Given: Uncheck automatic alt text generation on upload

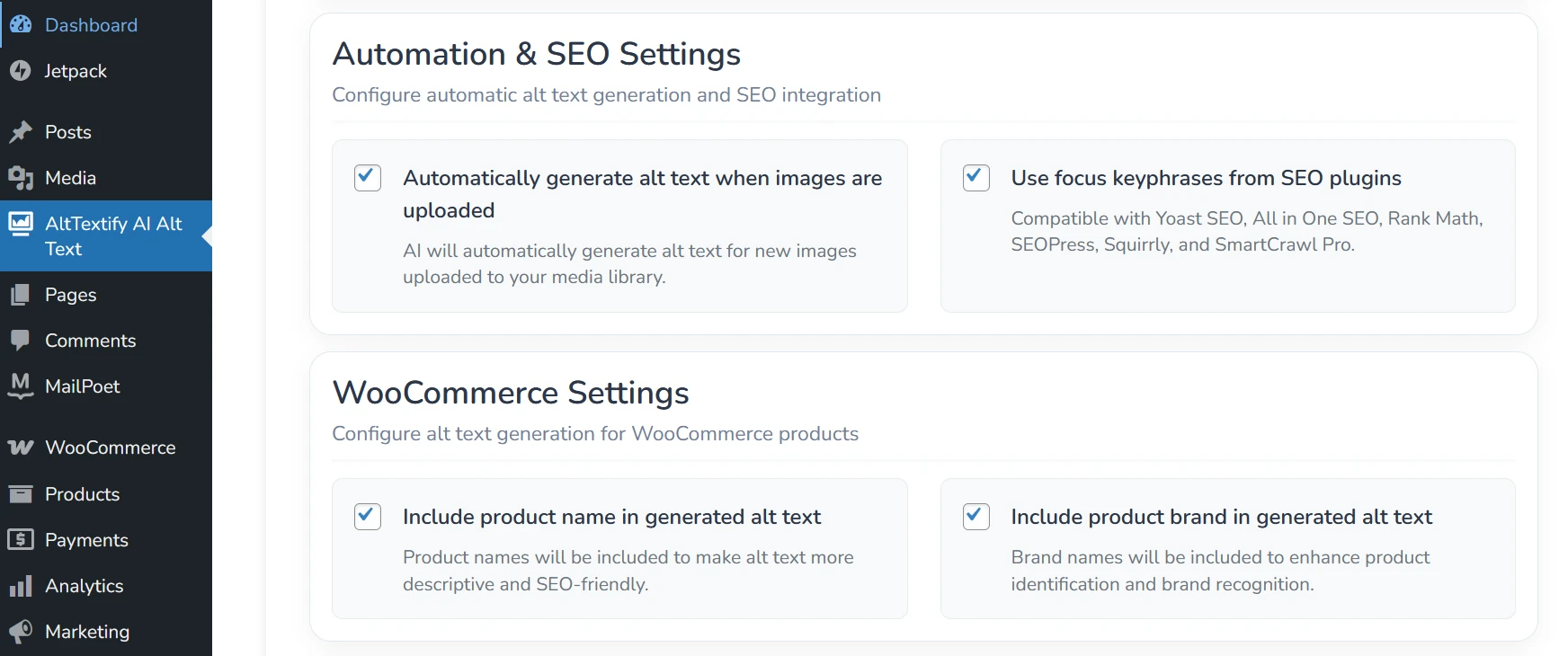Looking at the screenshot, I should coord(368,178).
